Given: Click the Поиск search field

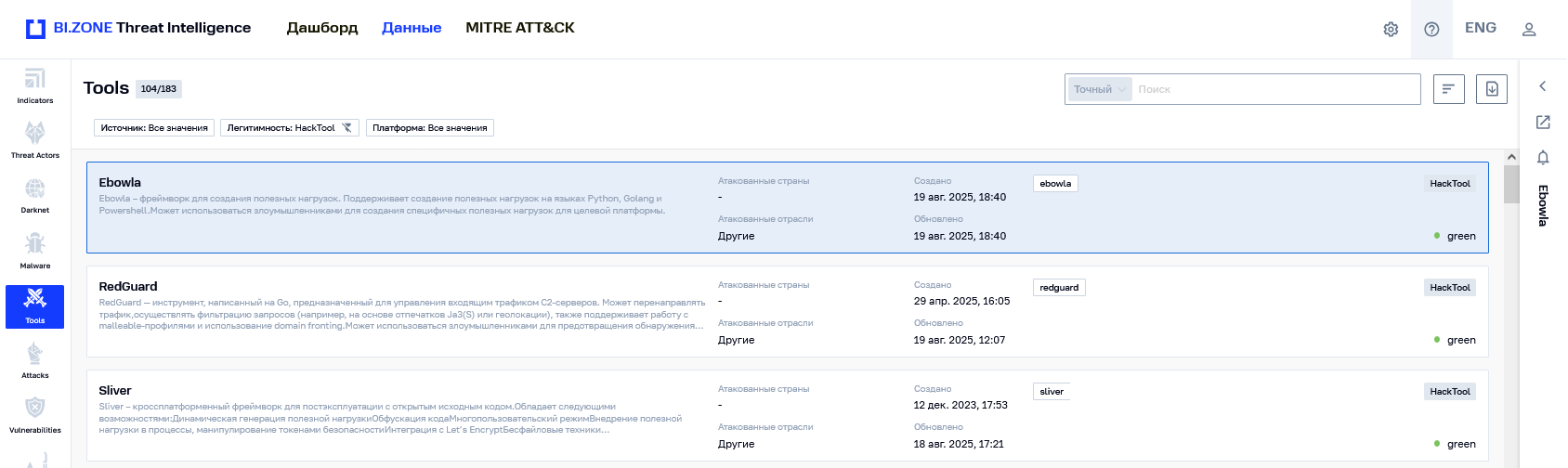Looking at the screenshot, I should (1276, 89).
